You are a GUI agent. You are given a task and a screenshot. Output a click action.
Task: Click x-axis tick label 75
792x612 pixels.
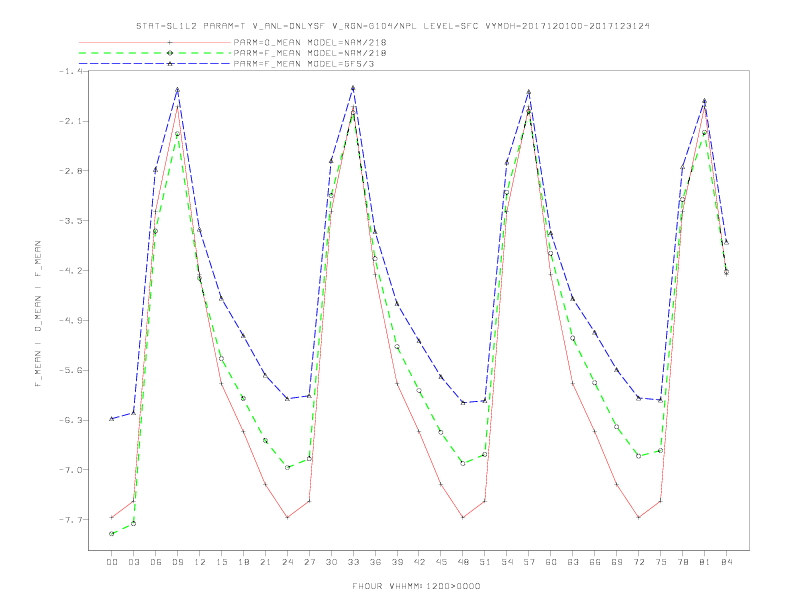[x=661, y=562]
